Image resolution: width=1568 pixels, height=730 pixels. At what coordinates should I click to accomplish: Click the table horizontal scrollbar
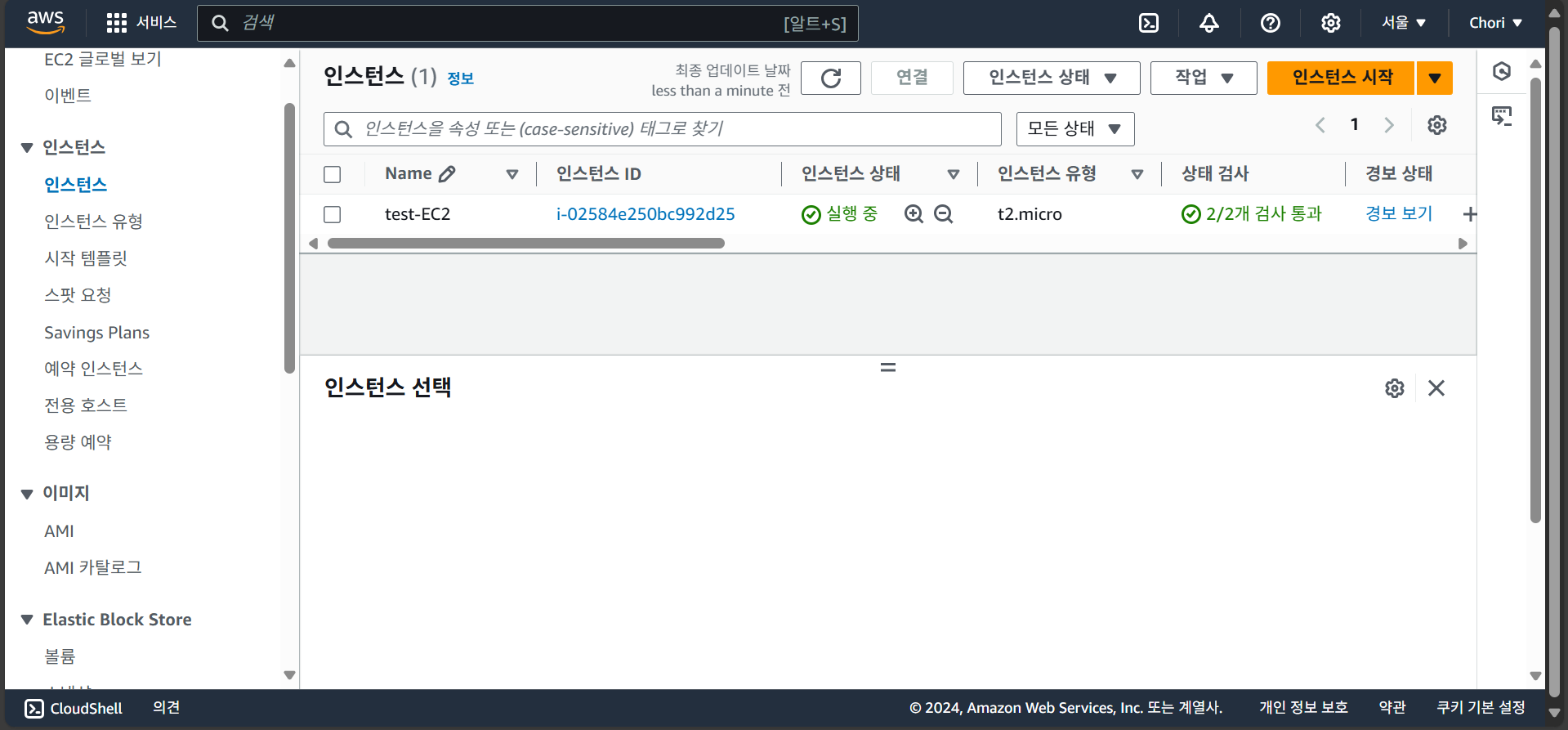coord(526,244)
